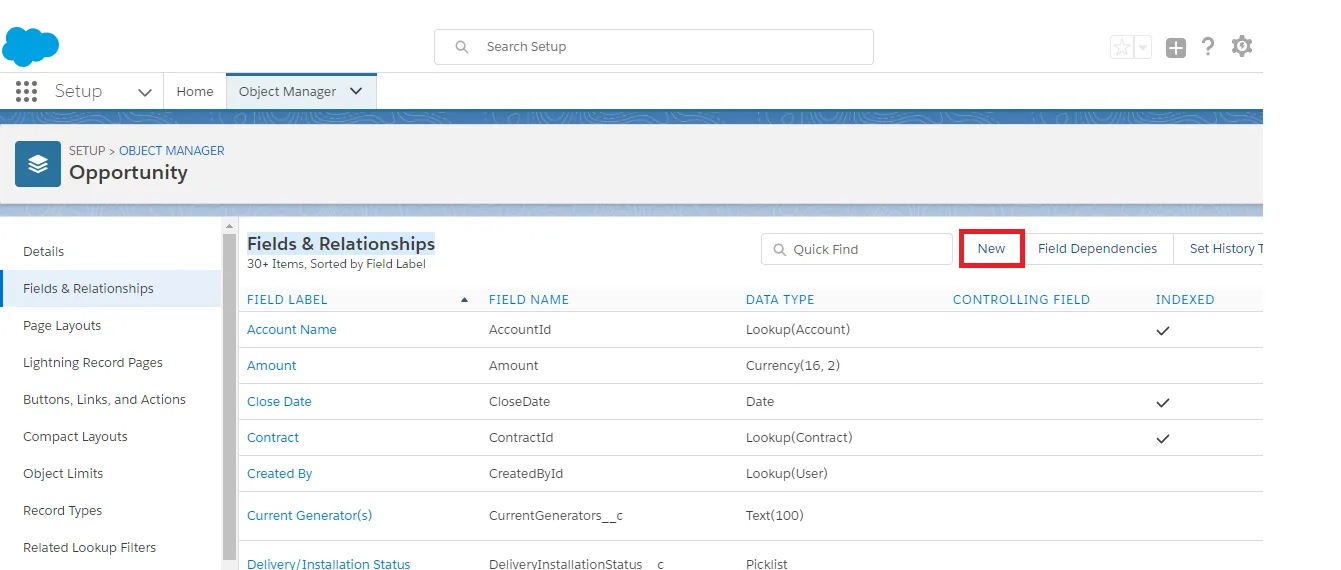Viewport: 1341px width, 570px height.
Task: Open the Current Generator(s) field
Action: pos(309,515)
